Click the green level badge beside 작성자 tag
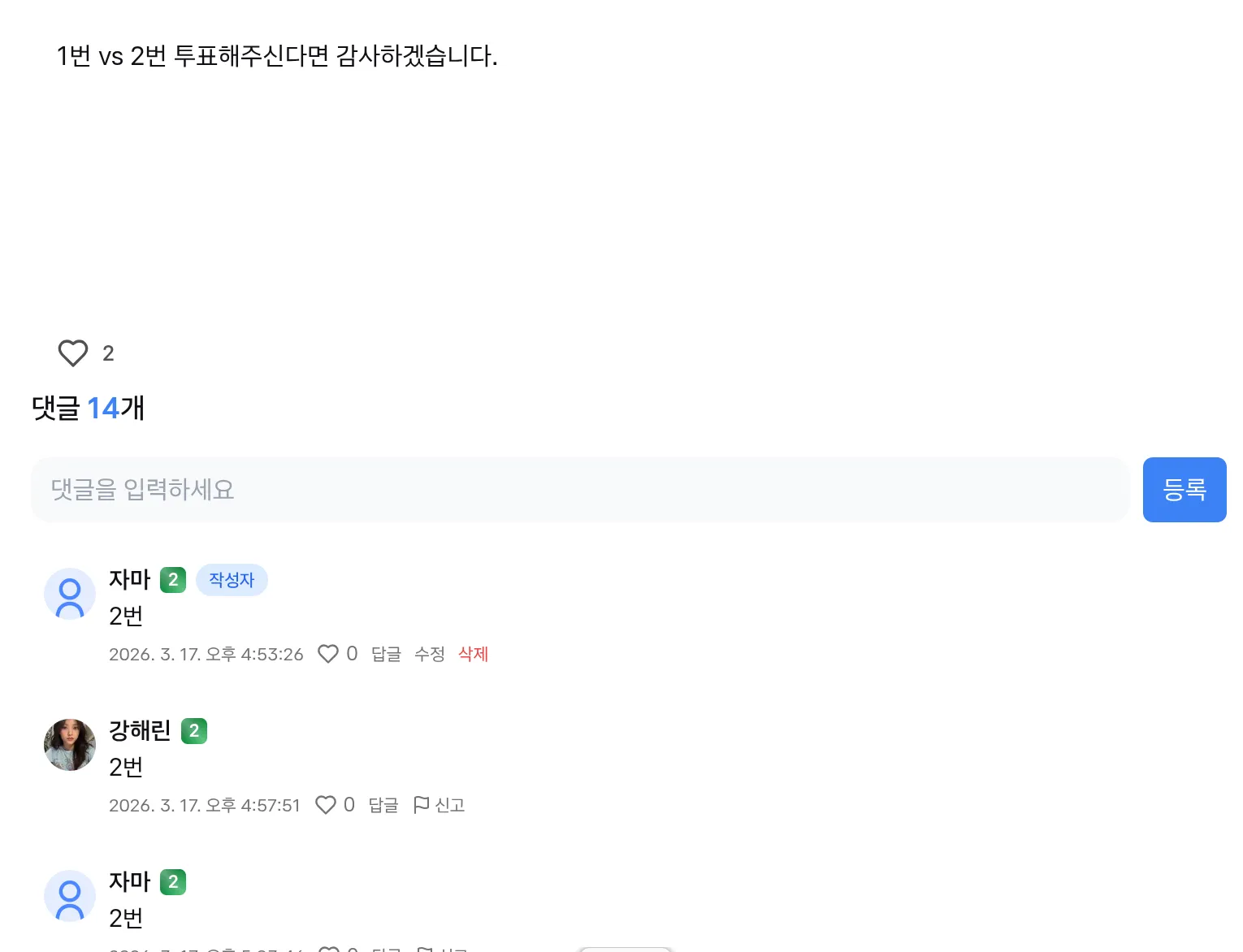Image resolution: width=1243 pixels, height=952 pixels. click(173, 580)
